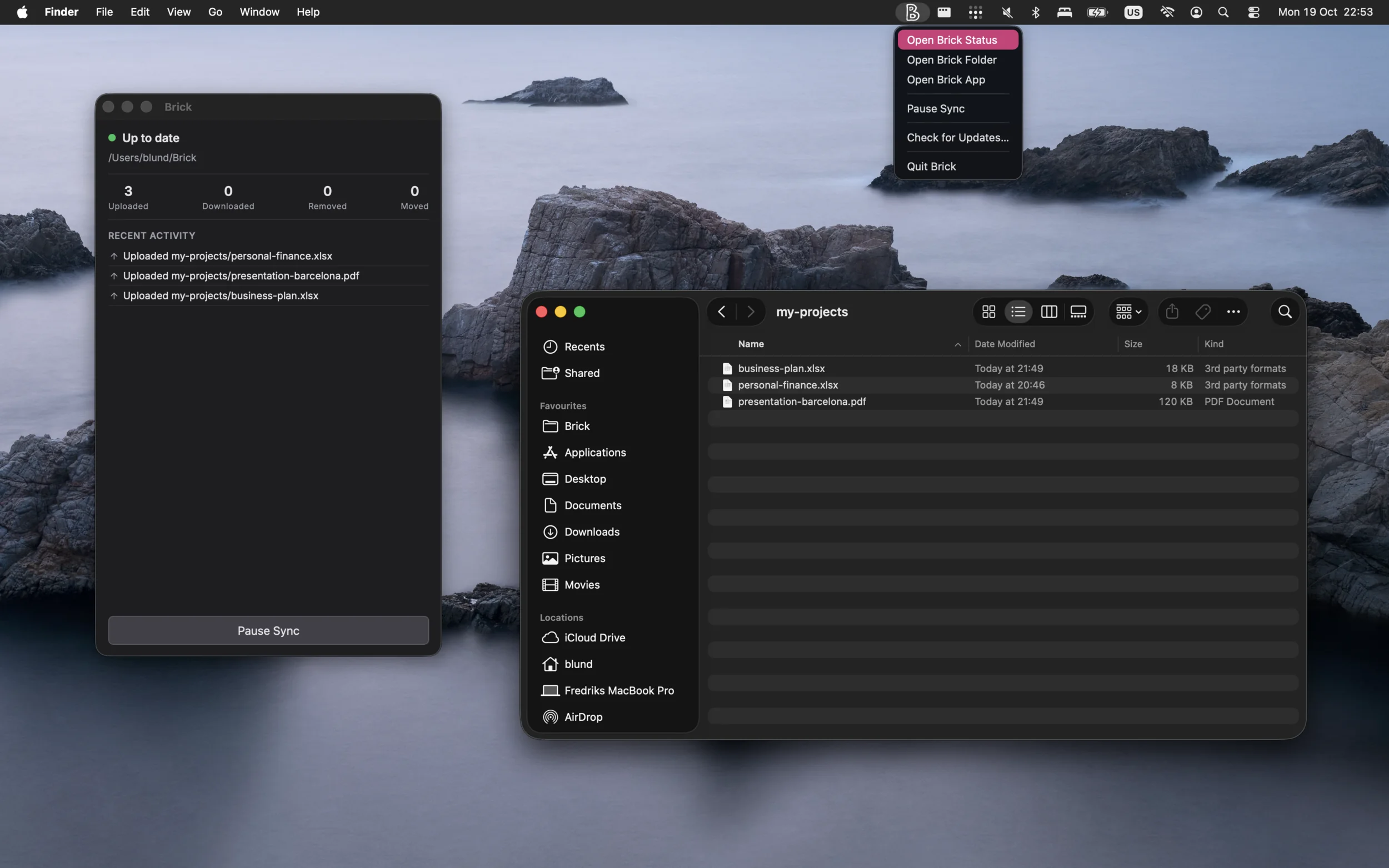The width and height of the screenshot is (1389, 868).
Task: Switch Finder to column view
Action: click(1048, 312)
